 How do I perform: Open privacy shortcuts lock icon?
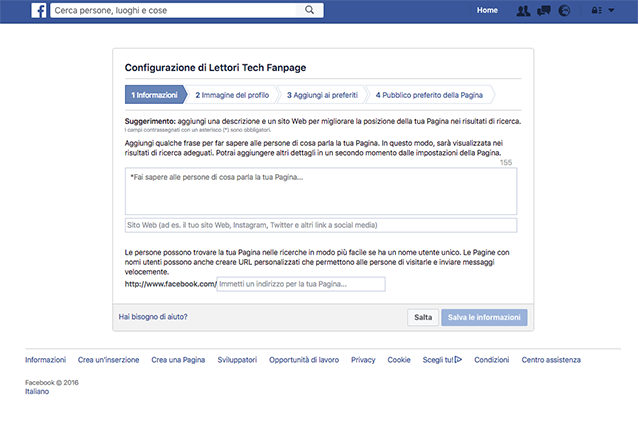596,11
